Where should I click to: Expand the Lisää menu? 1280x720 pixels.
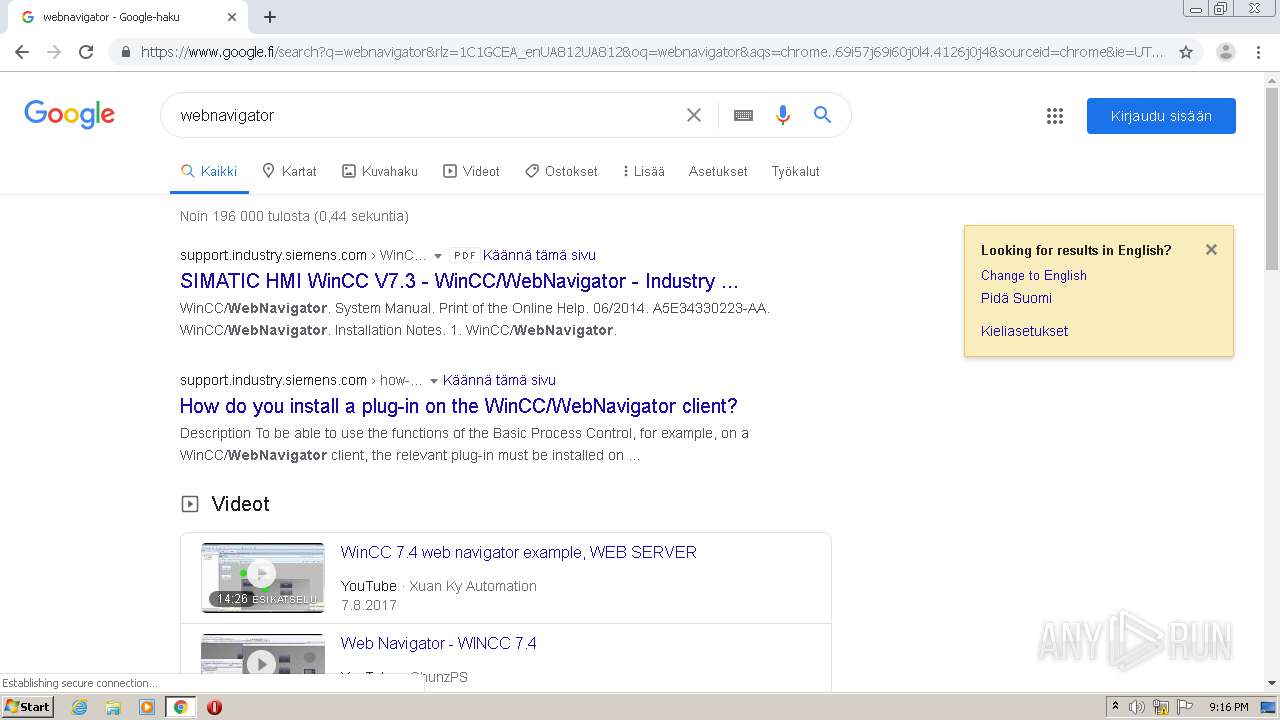[x=643, y=171]
